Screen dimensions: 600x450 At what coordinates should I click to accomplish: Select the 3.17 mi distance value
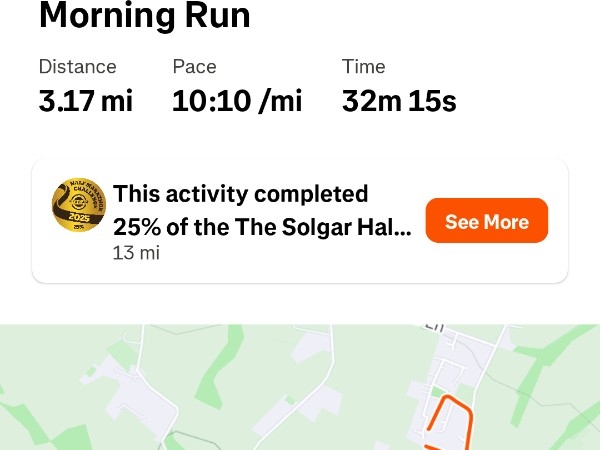coord(85,101)
